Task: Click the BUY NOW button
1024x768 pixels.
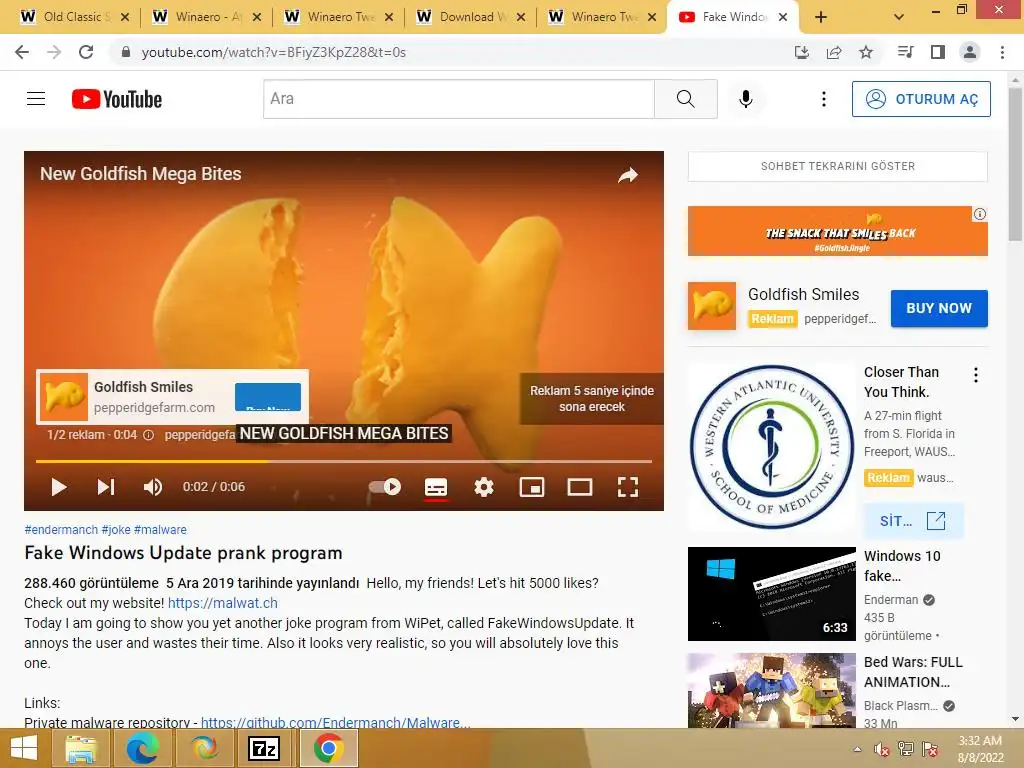Action: tap(939, 308)
